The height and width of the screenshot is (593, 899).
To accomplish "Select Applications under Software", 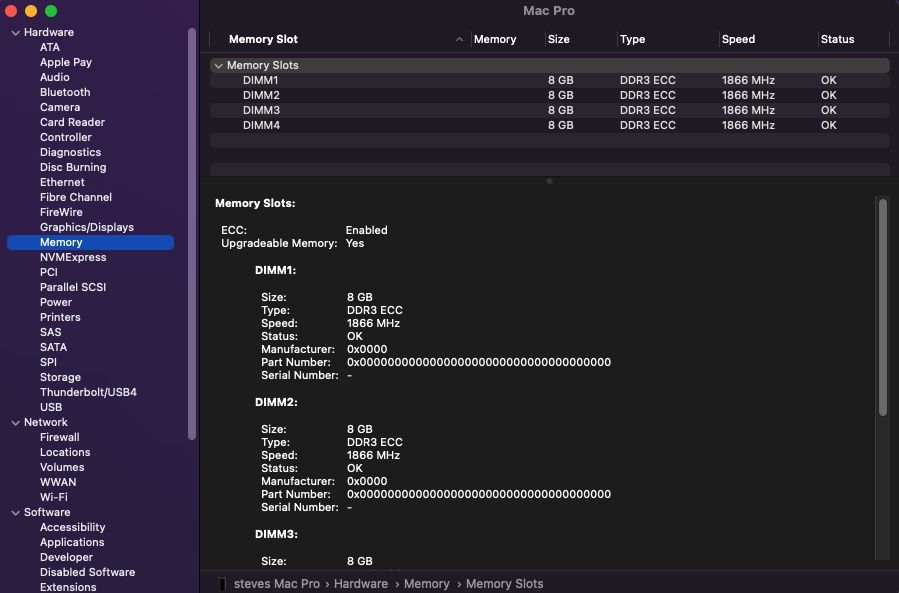I will [x=72, y=542].
